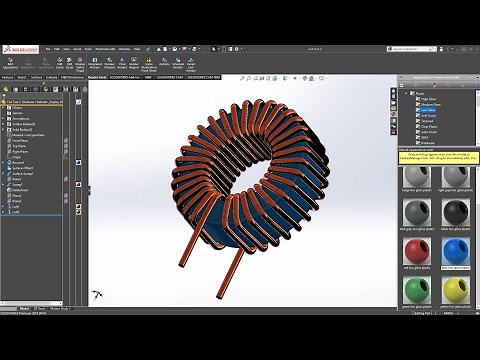This screenshot has width=480, height=360.
Task: Switch to the PropertyManager tab icon
Action: 15,89
